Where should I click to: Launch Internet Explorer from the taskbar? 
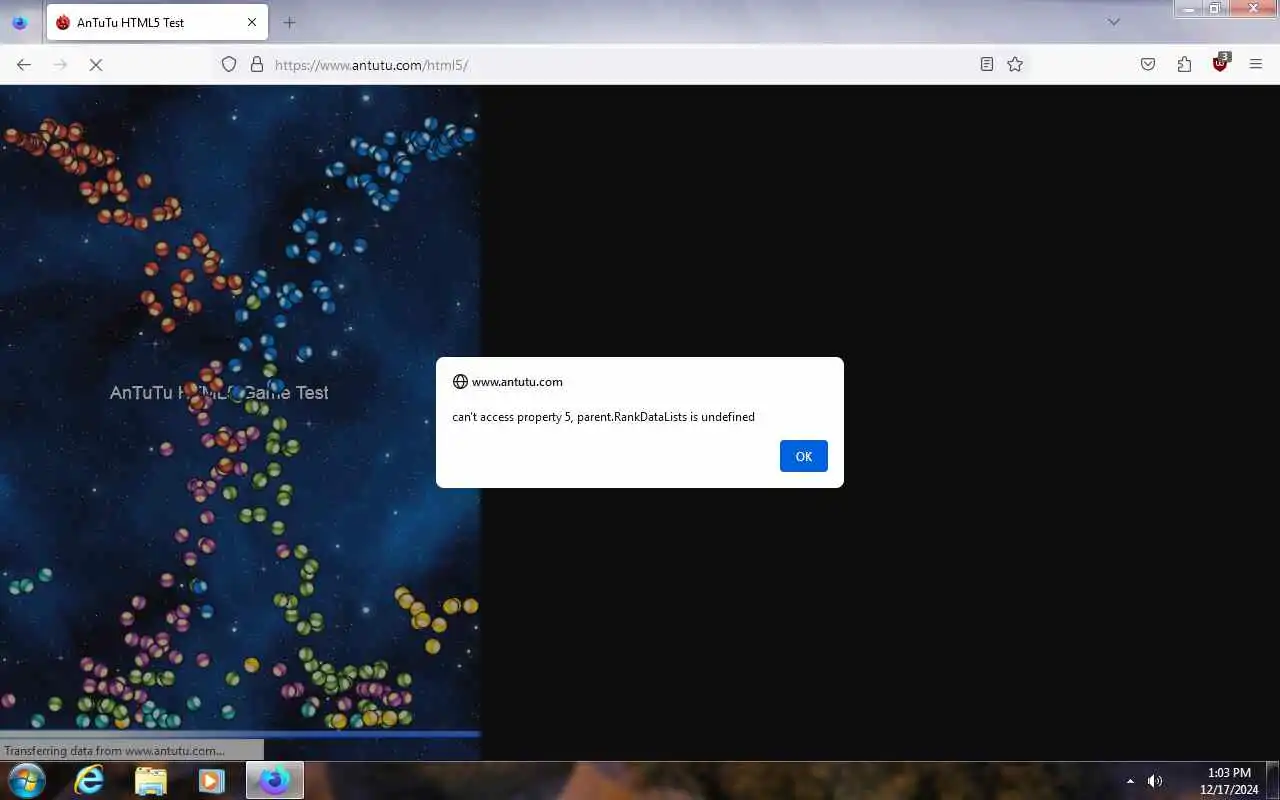(x=89, y=780)
